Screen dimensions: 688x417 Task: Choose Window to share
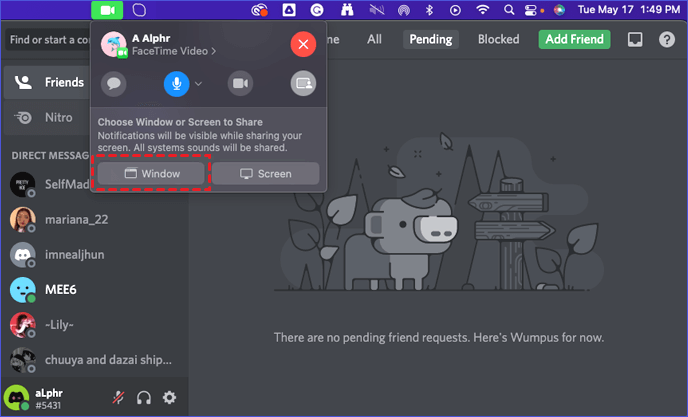(x=151, y=174)
